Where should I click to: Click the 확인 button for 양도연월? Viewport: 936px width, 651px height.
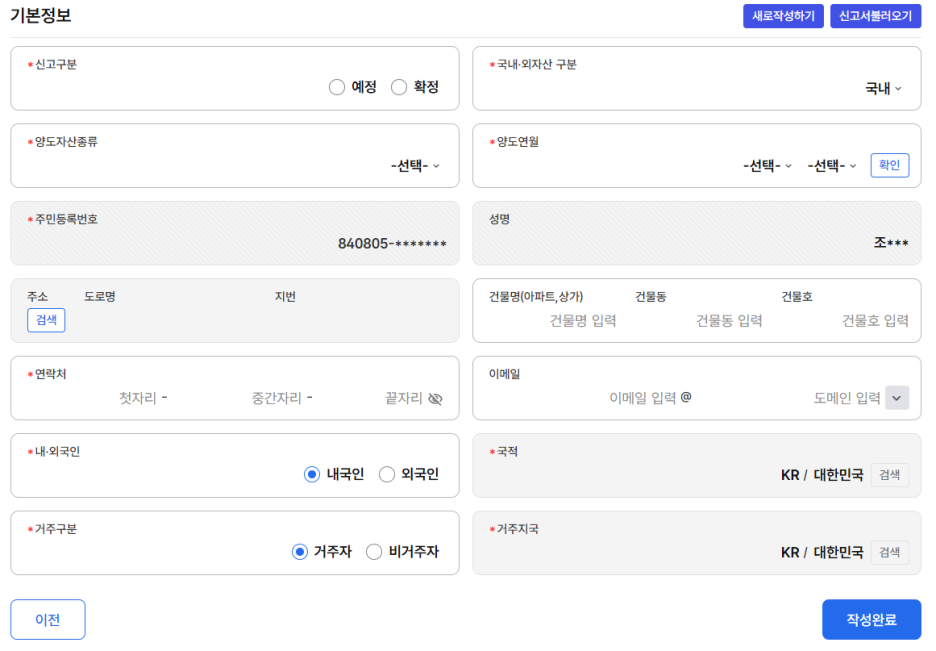coord(889,165)
